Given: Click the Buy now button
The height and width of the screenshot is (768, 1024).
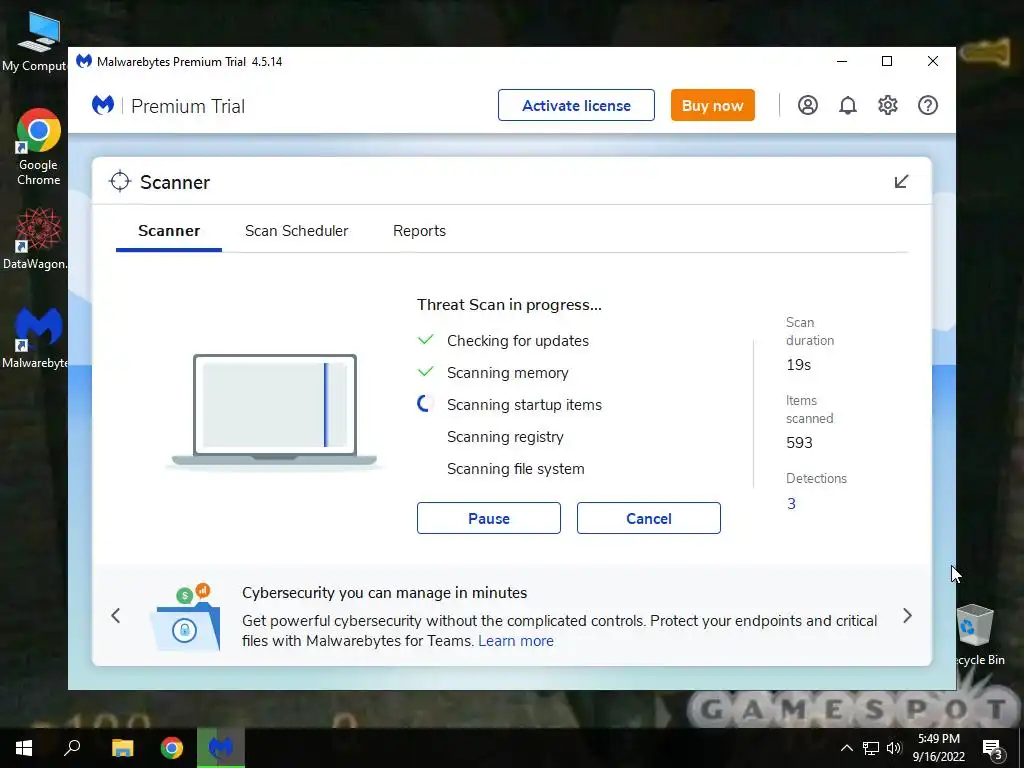Looking at the screenshot, I should [x=712, y=105].
